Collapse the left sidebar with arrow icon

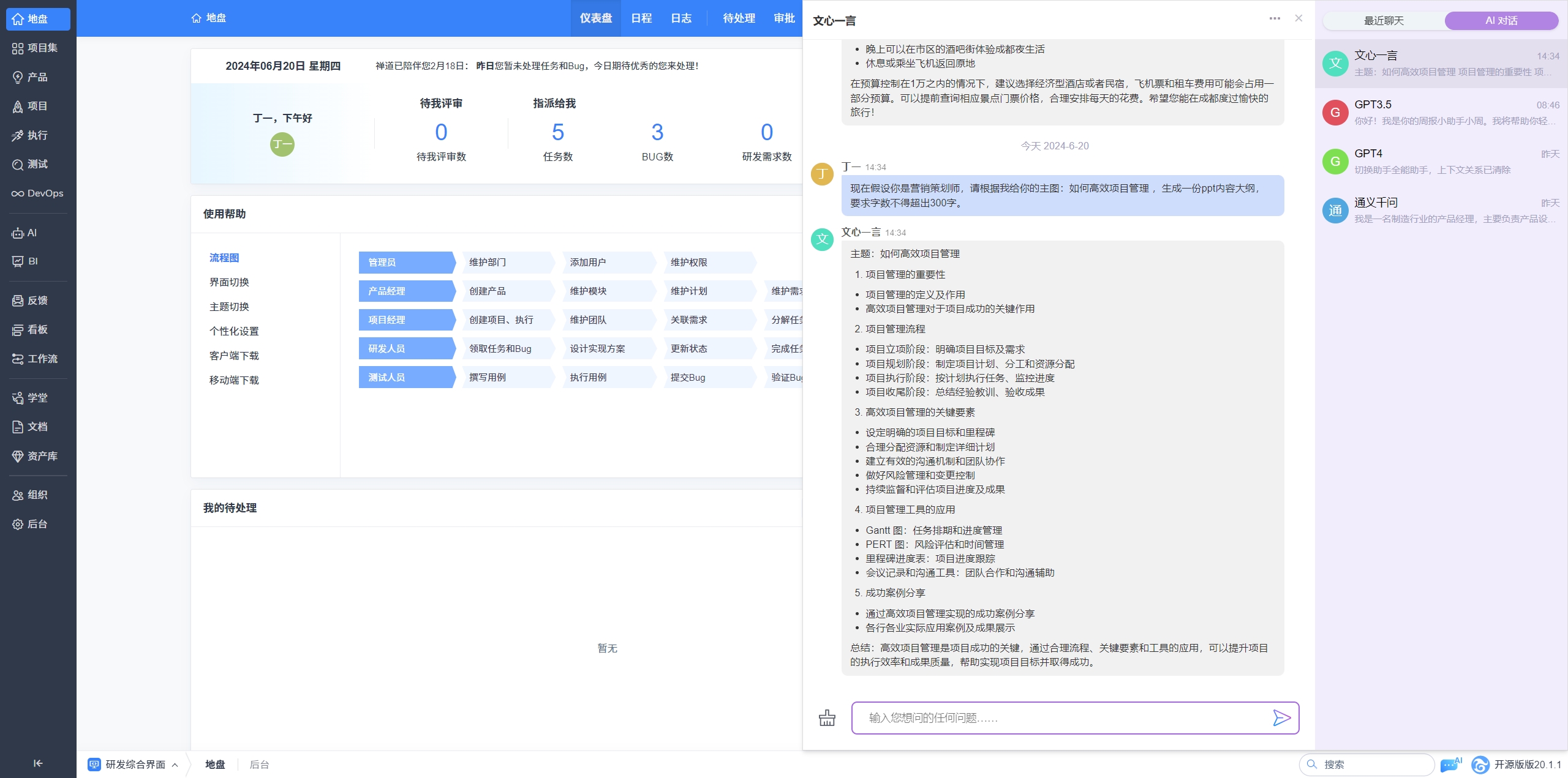[38, 763]
